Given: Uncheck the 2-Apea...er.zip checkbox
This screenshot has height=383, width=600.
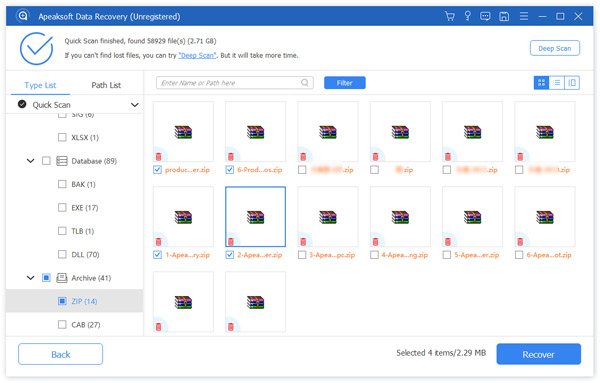Looking at the screenshot, I should (x=230, y=254).
